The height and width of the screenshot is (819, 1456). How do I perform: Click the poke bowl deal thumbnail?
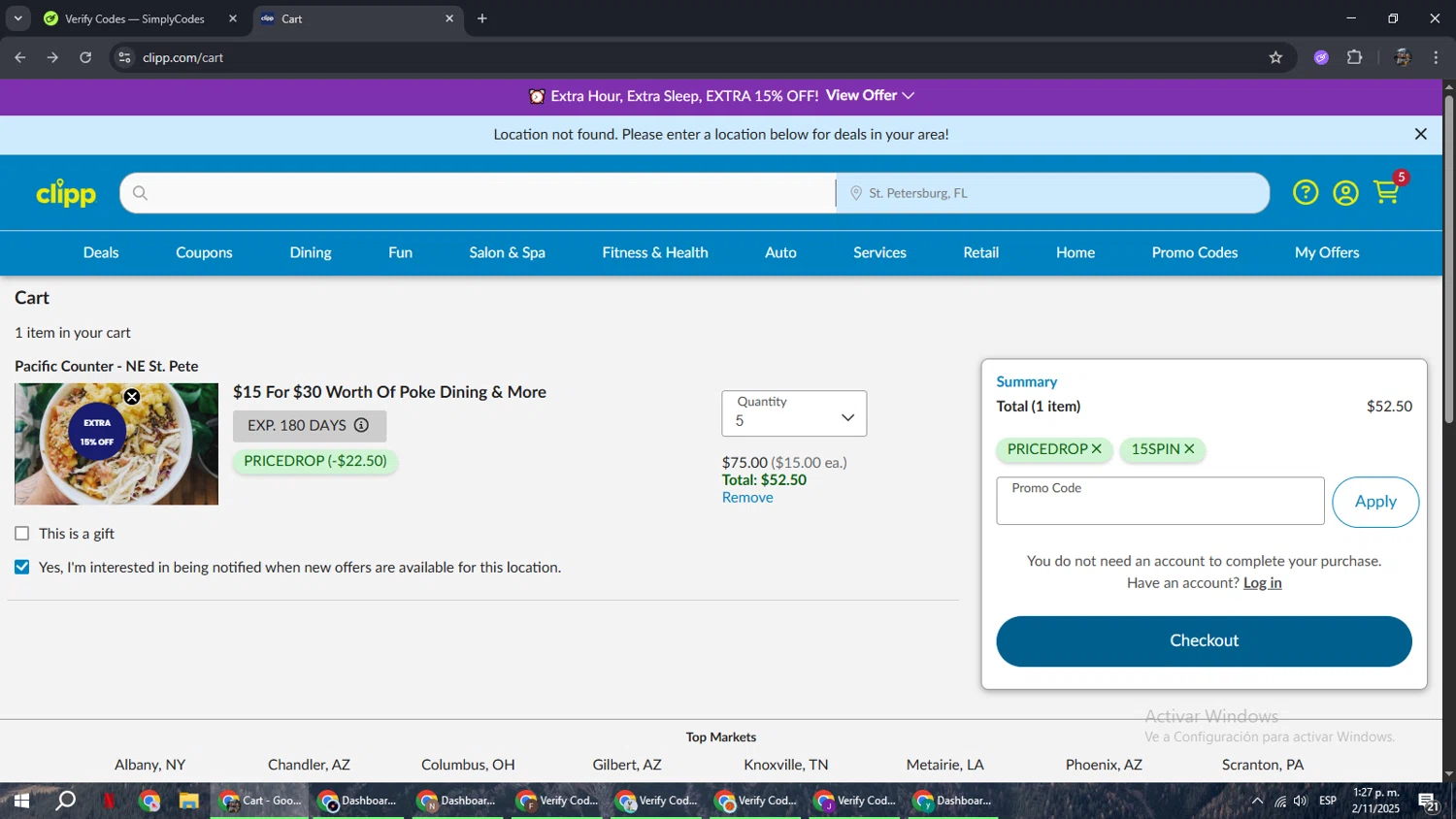[116, 443]
